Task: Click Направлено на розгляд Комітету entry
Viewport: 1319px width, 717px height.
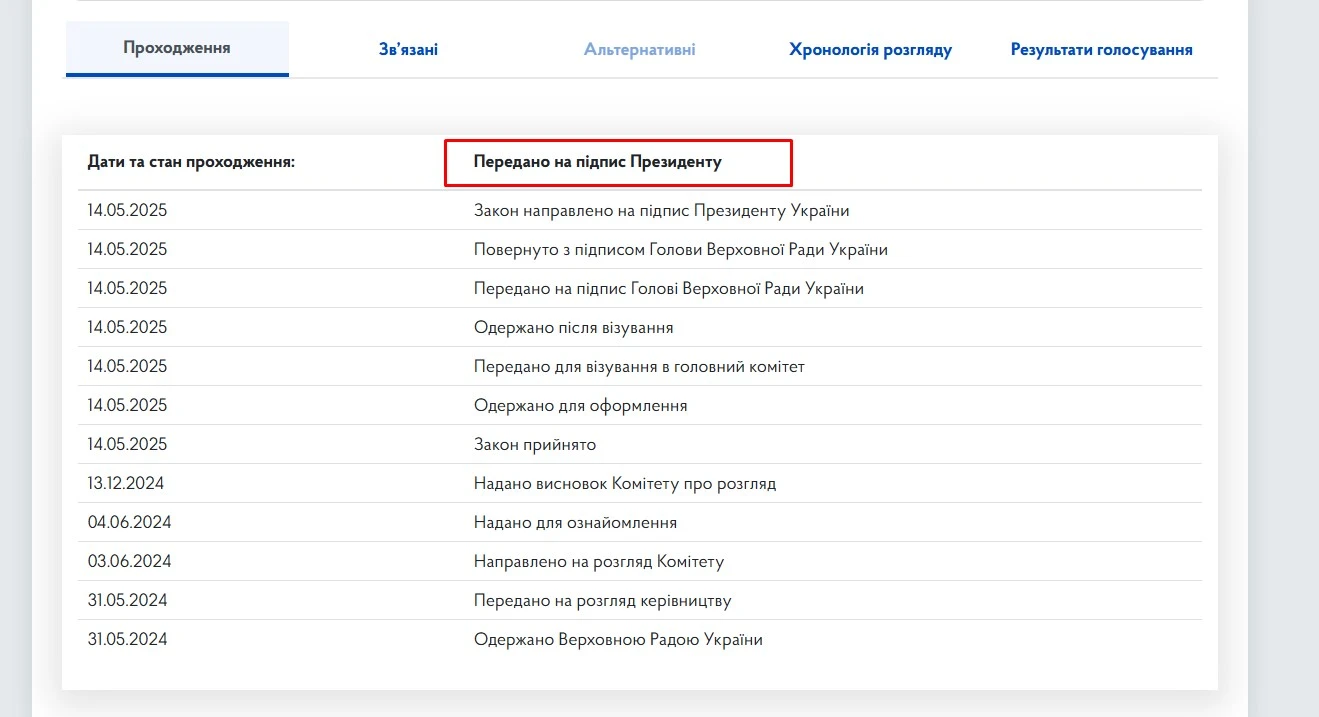Action: [598, 562]
